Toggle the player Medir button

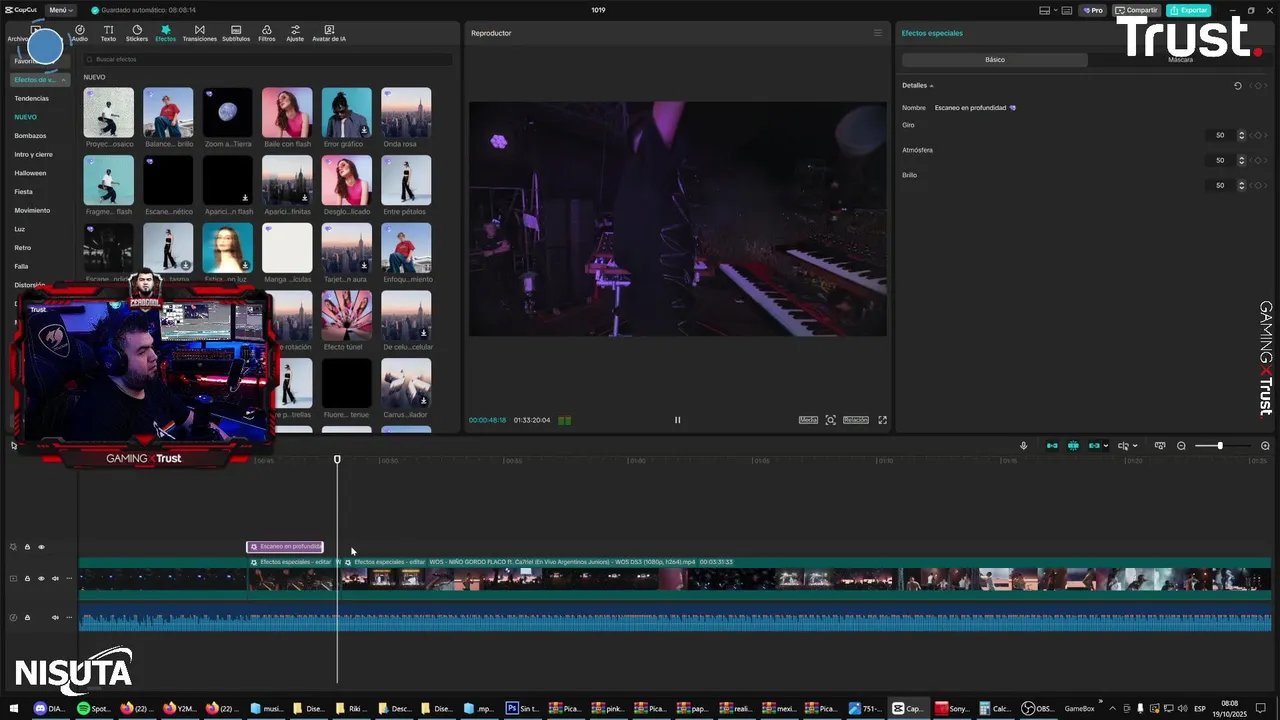[808, 420]
